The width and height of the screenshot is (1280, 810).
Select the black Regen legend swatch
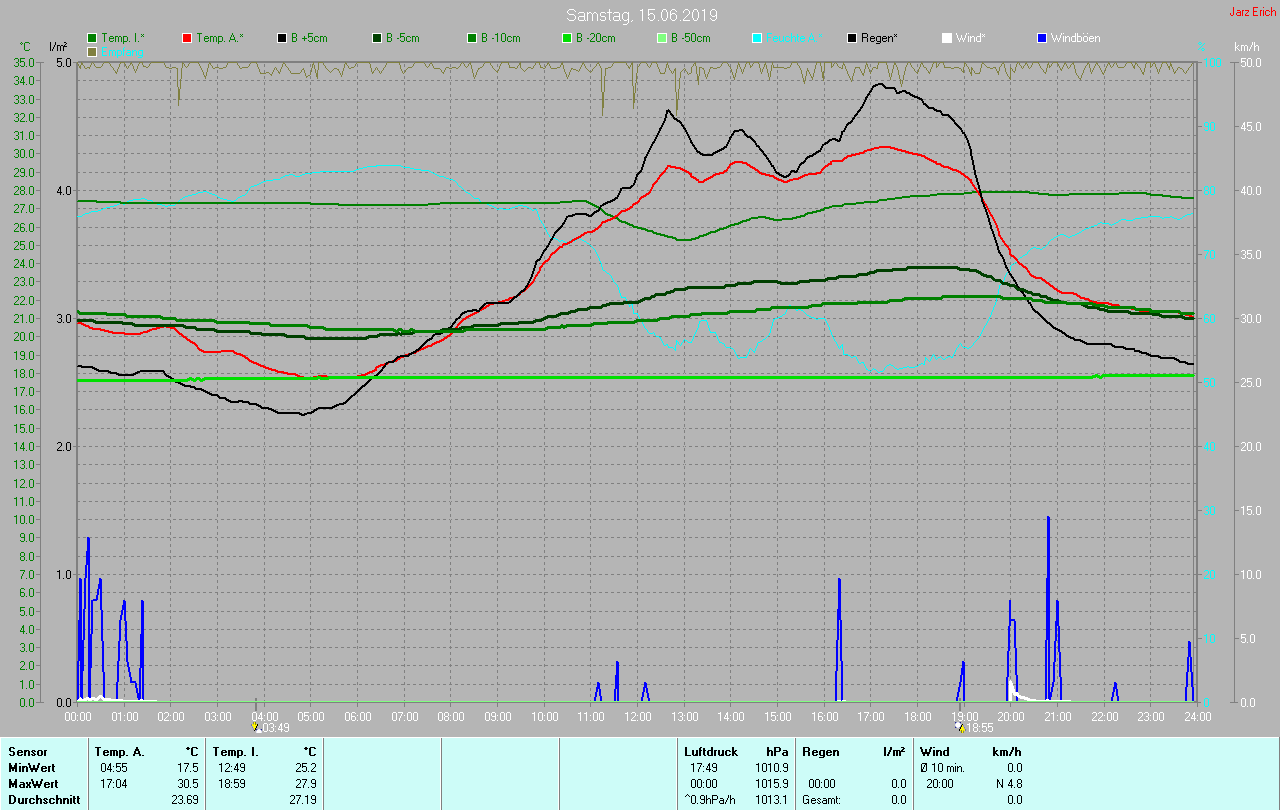click(x=852, y=38)
